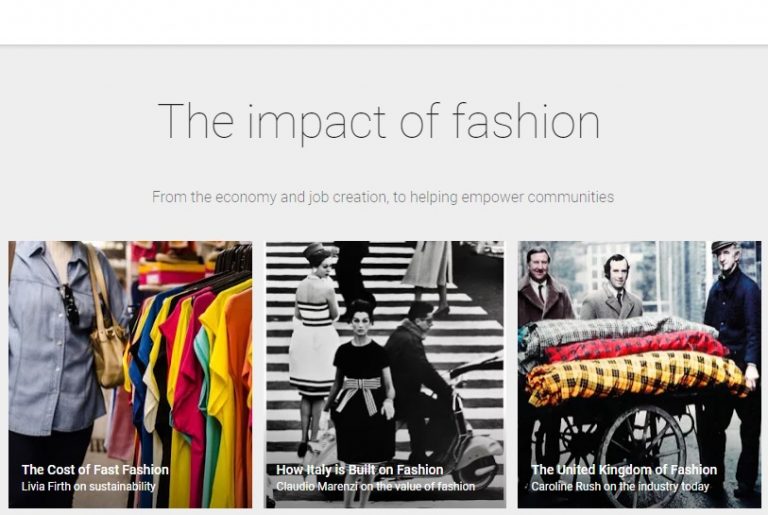768x515 pixels.
Task: Click the white header bar at top
Action: [x=384, y=22]
